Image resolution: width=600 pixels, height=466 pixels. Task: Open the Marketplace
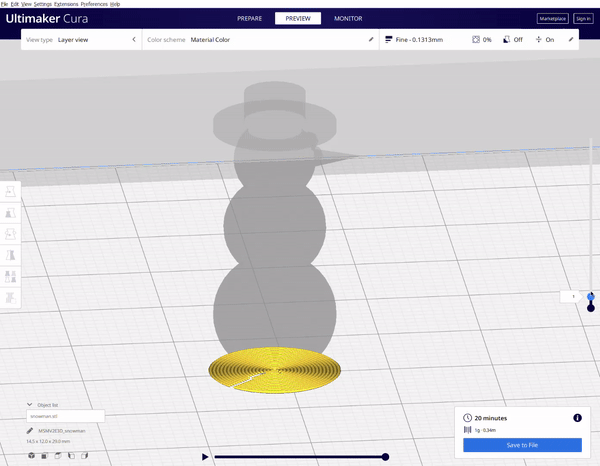click(x=552, y=18)
